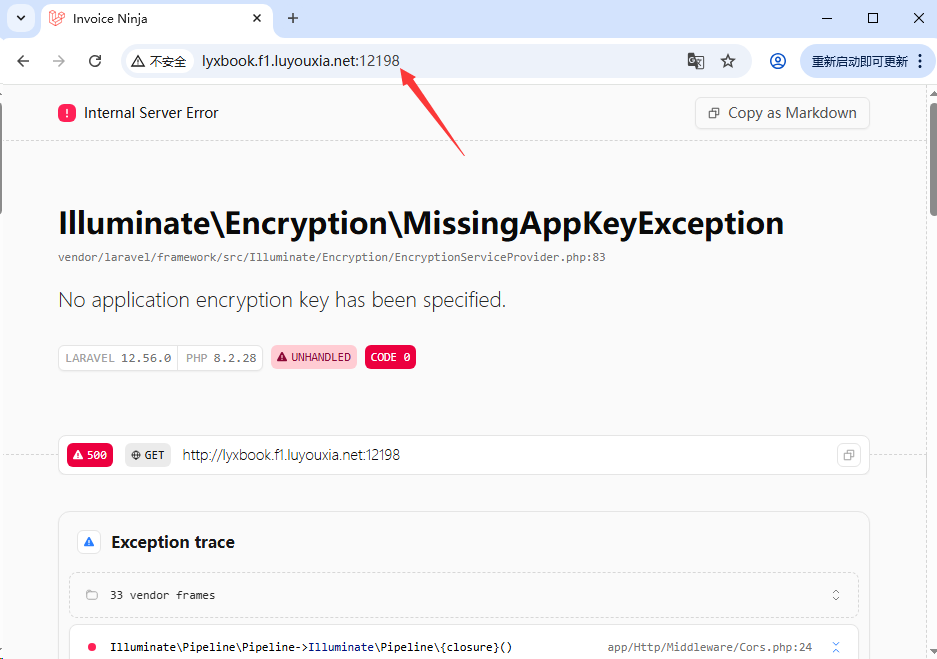
Task: Open the Chrome profile avatar icon
Action: click(777, 61)
